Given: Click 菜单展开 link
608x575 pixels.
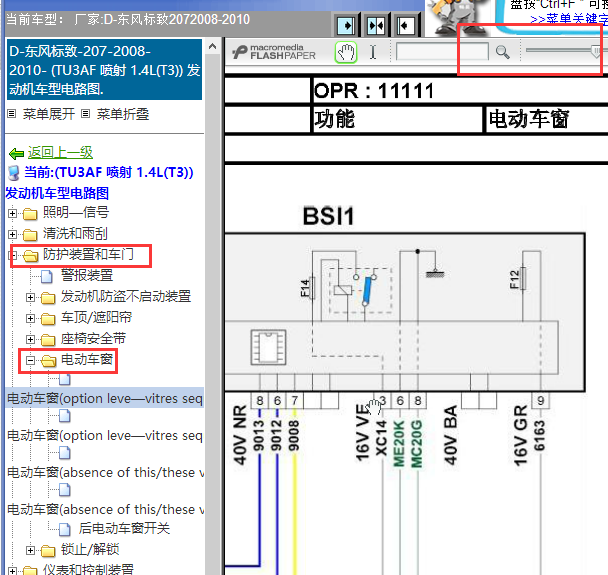Looking at the screenshot, I should pyautogui.click(x=49, y=114).
